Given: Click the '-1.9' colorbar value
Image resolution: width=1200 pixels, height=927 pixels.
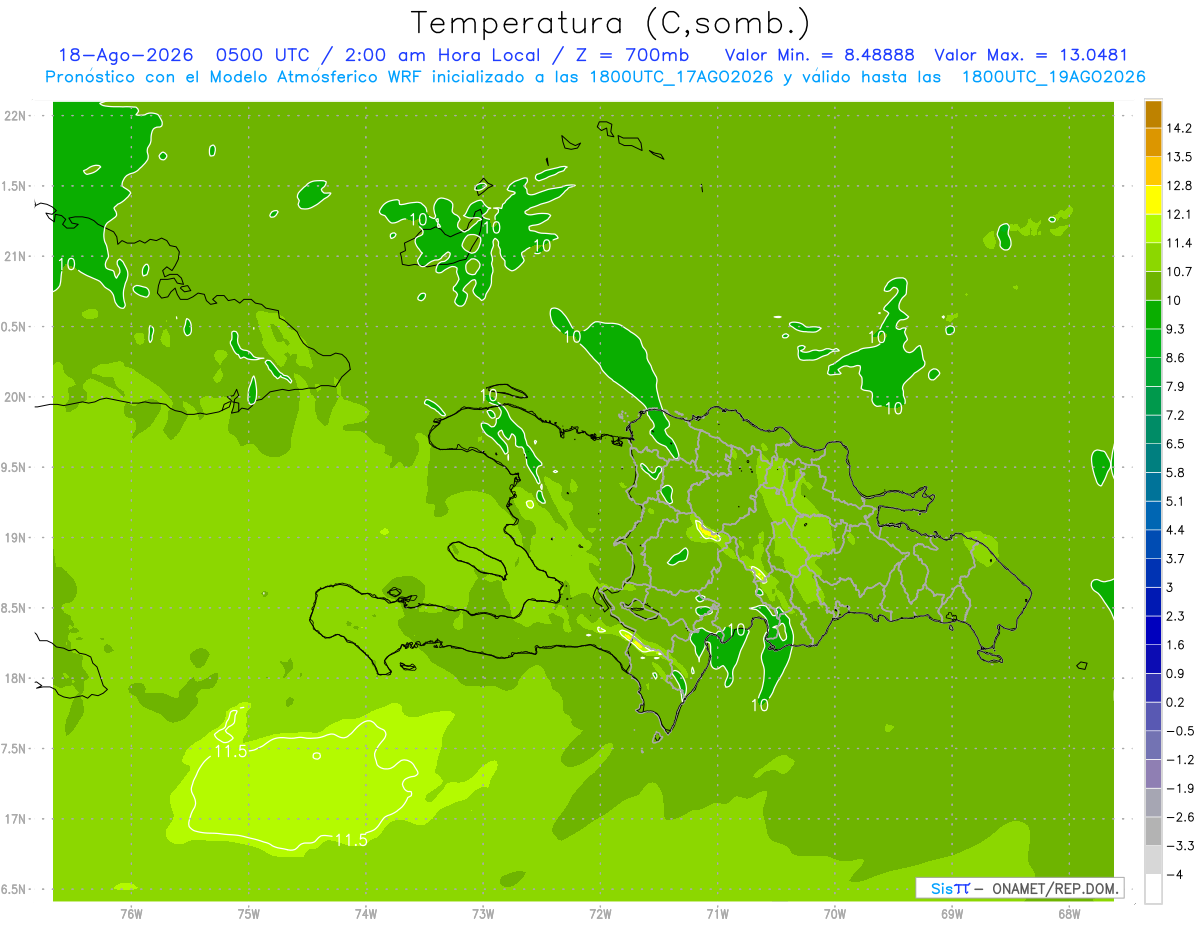Looking at the screenshot, I should coord(1179,789).
